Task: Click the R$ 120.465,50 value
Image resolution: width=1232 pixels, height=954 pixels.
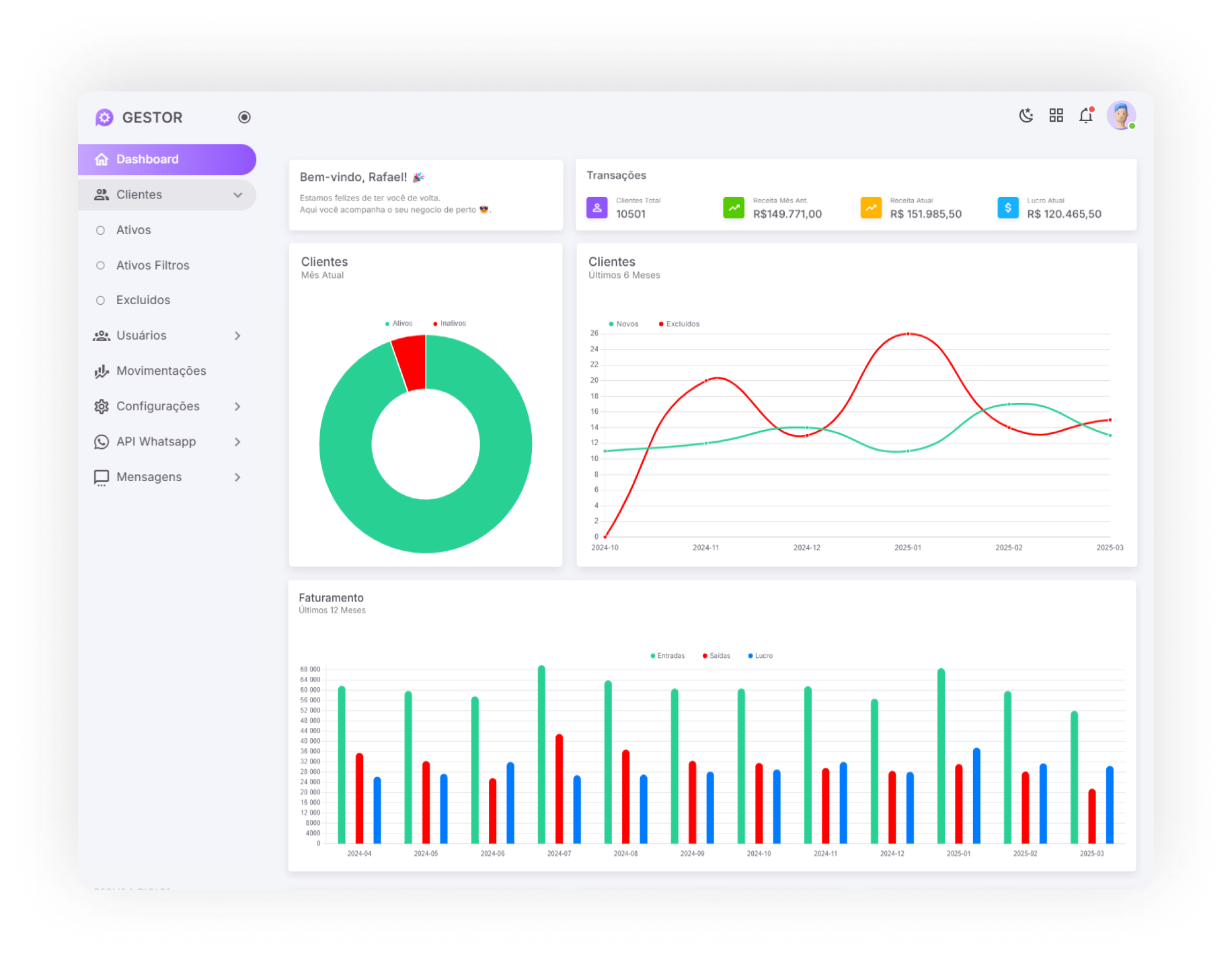Action: [1064, 214]
